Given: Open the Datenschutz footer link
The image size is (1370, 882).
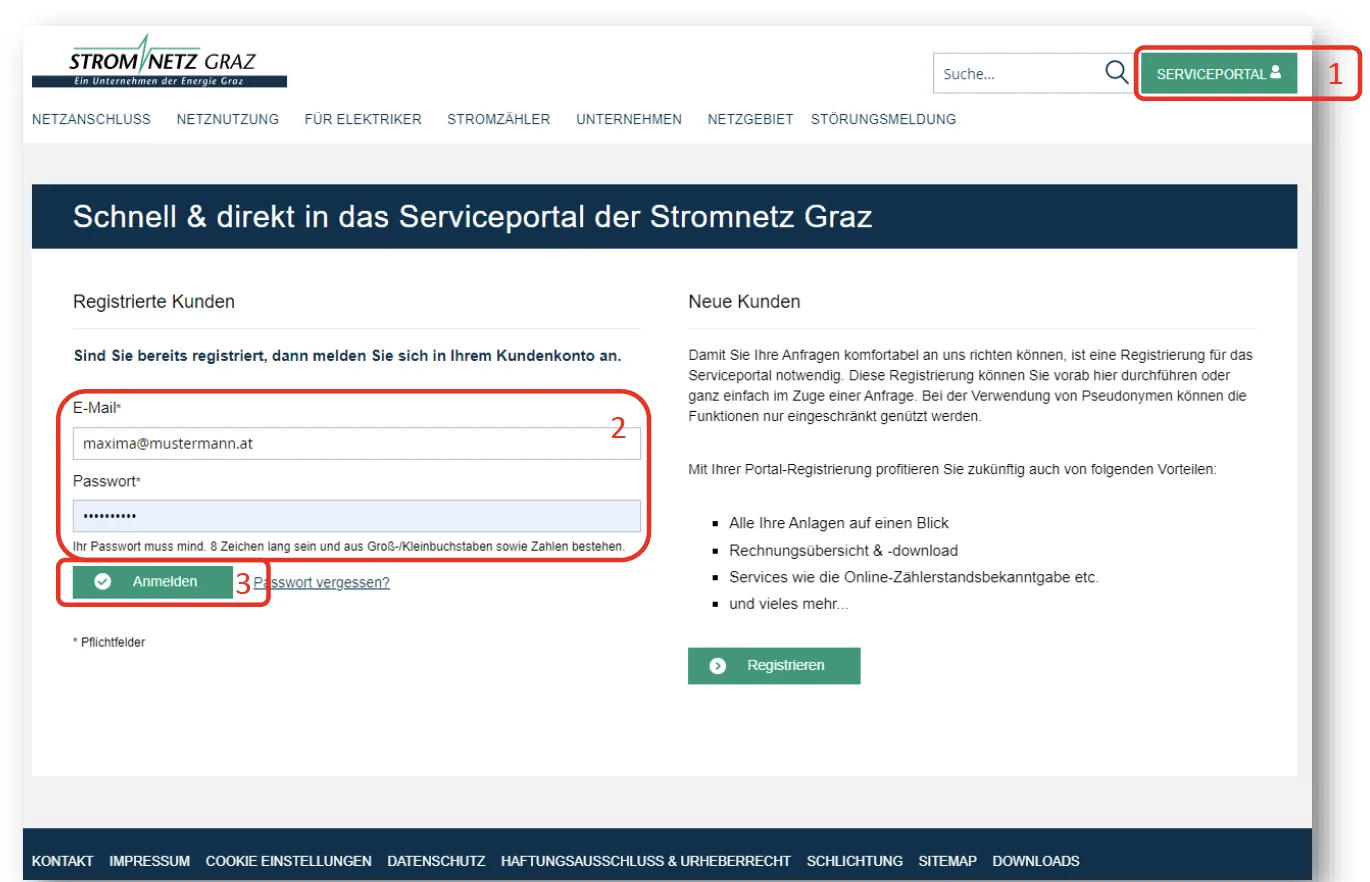Looking at the screenshot, I should tap(437, 861).
